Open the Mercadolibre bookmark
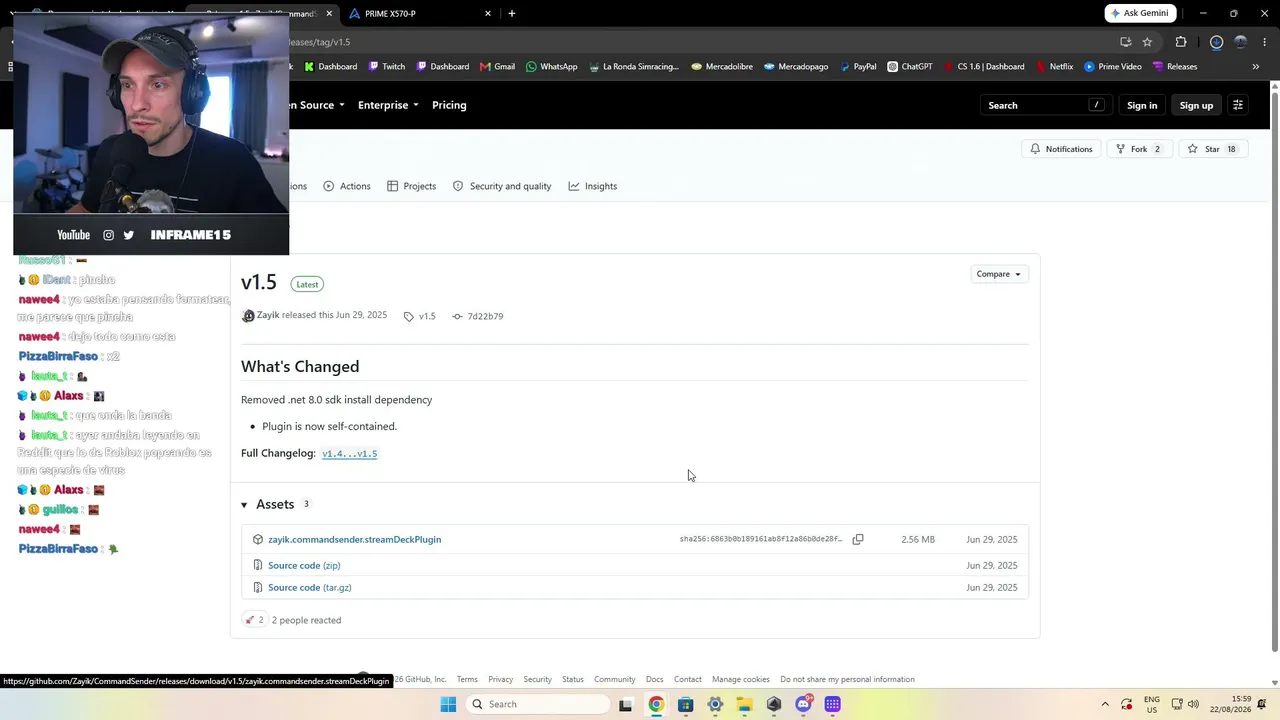The width and height of the screenshot is (1280, 720). point(722,67)
